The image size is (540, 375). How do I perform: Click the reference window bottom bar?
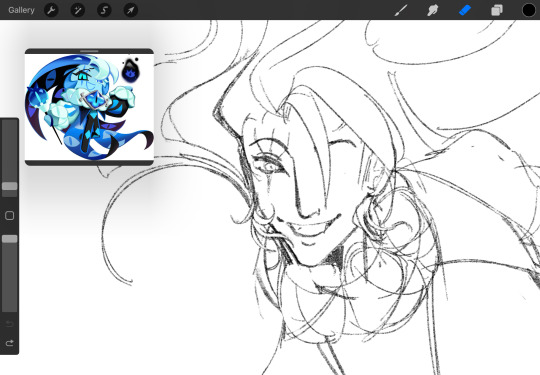[89, 163]
